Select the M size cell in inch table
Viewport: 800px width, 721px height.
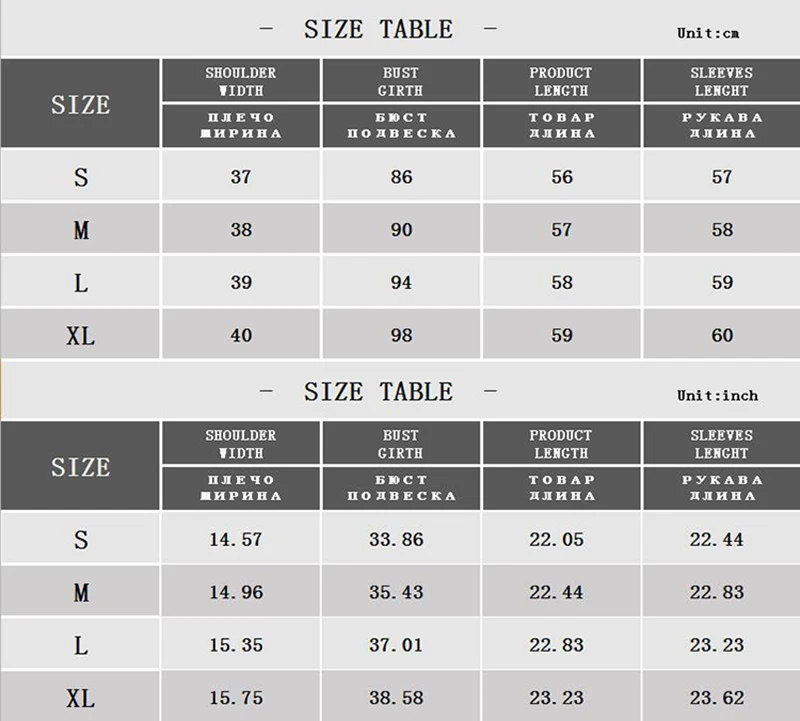pos(80,592)
